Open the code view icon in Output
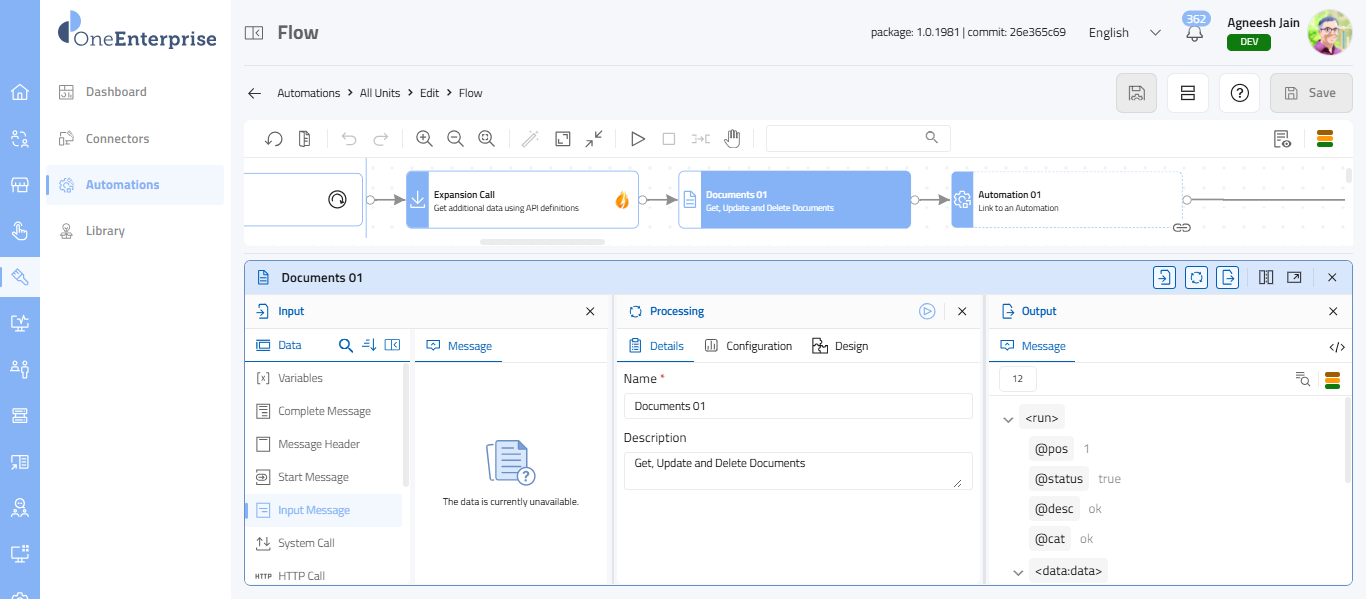 tap(1337, 347)
